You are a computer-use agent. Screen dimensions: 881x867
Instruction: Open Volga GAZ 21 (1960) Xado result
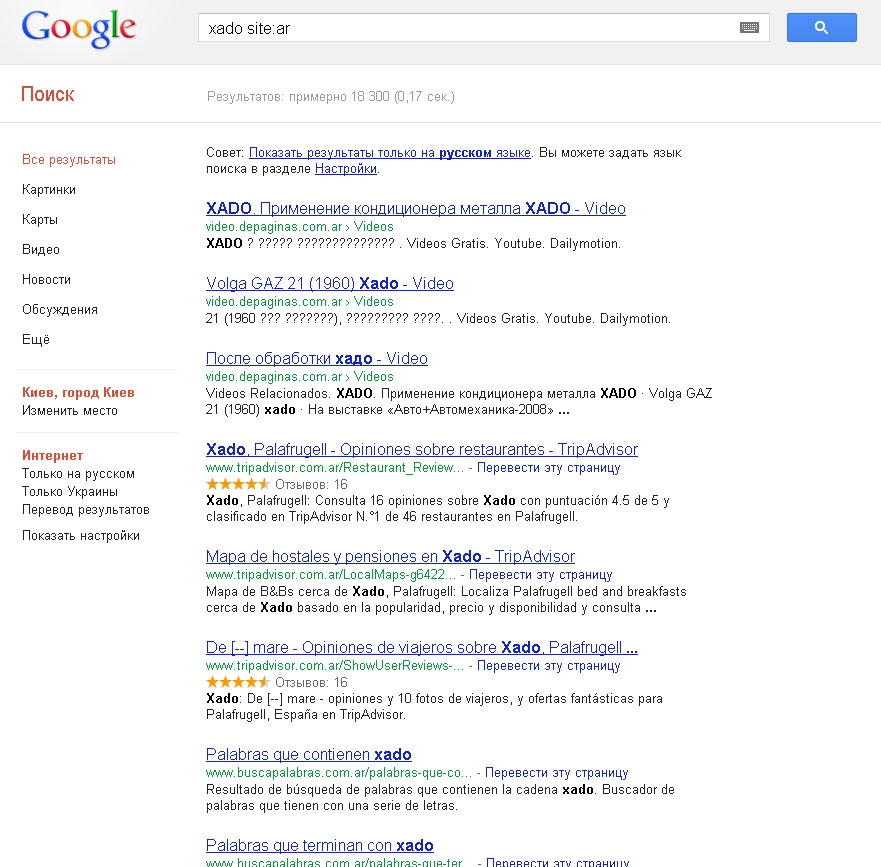pyautogui.click(x=329, y=283)
